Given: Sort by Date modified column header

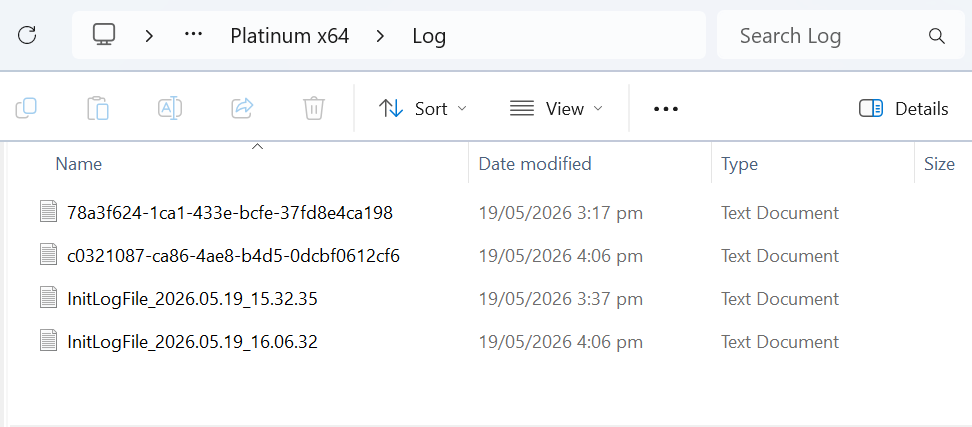Looking at the screenshot, I should (535, 164).
